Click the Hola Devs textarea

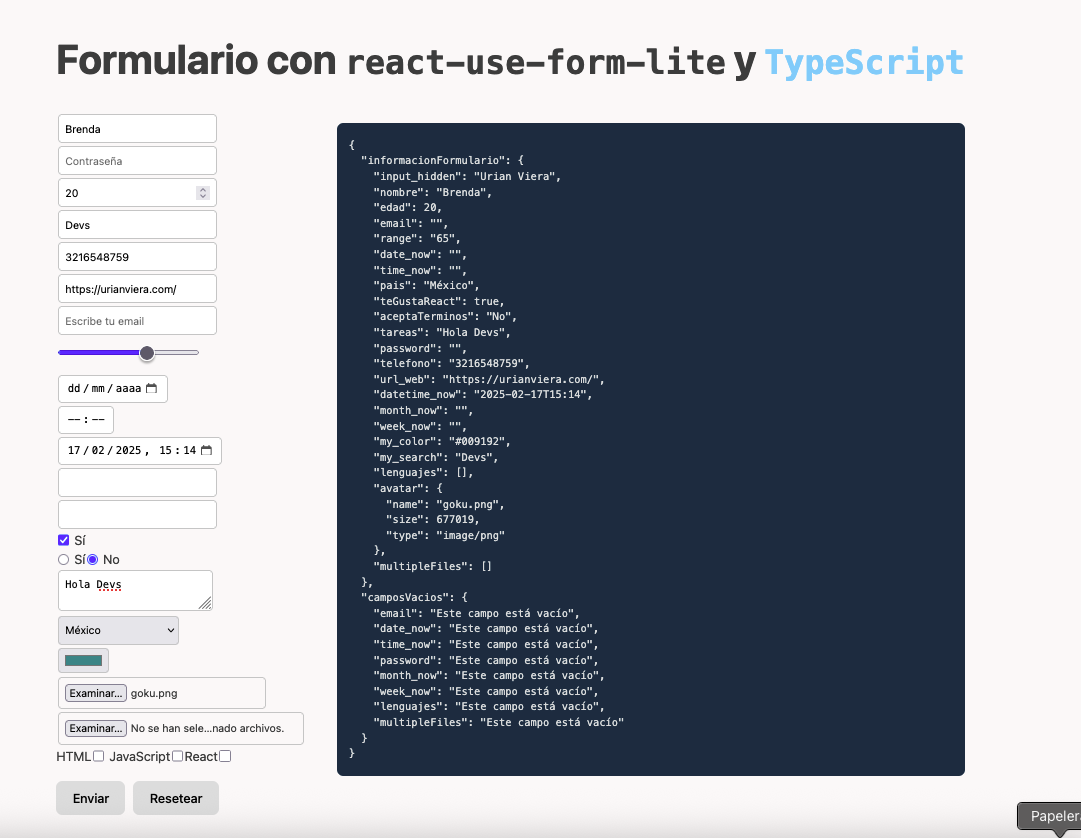[135, 591]
